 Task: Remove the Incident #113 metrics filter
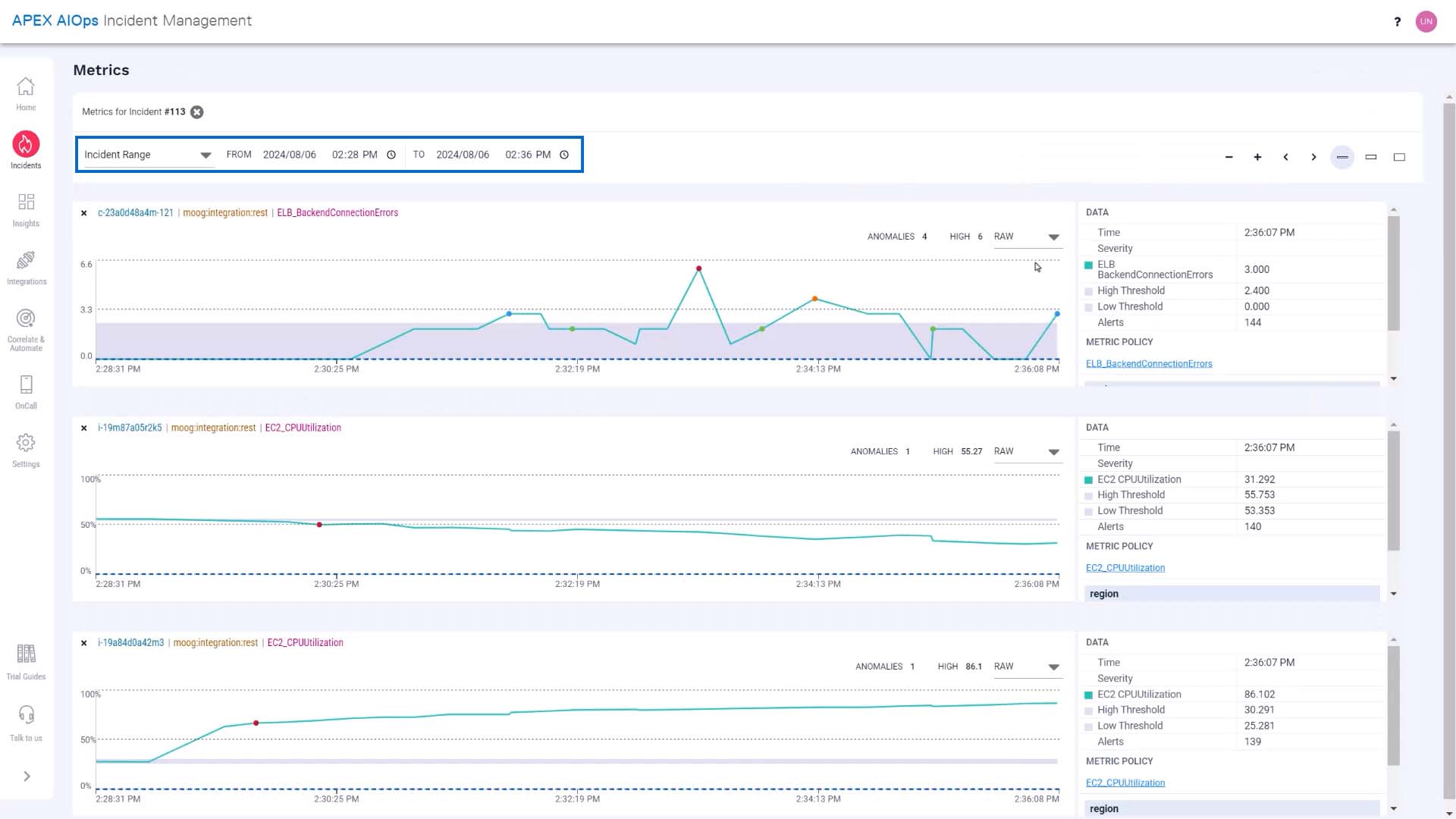[x=196, y=112]
